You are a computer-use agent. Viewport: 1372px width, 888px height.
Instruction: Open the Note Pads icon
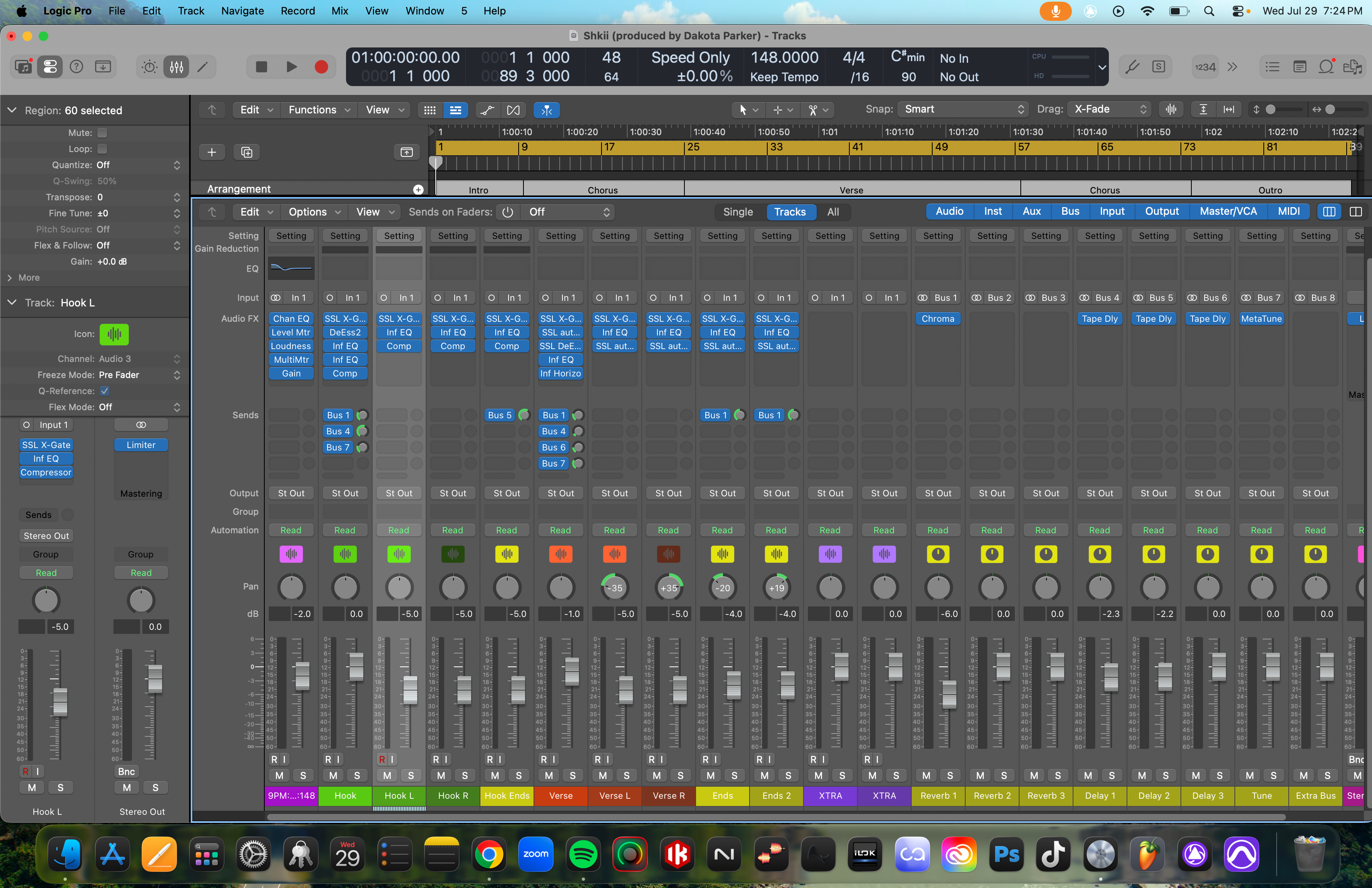tap(1299, 67)
